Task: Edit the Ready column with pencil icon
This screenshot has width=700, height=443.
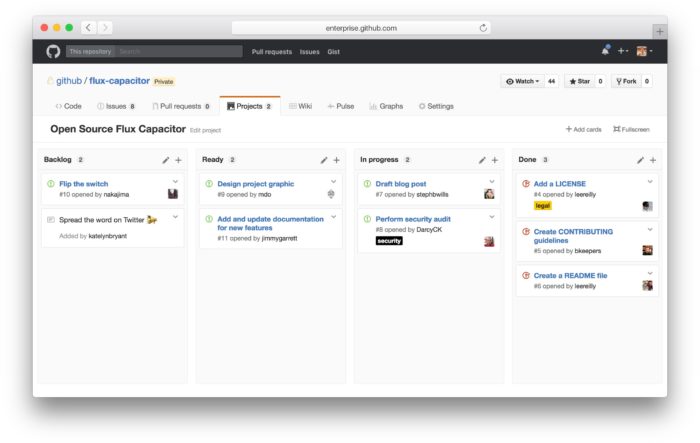Action: coord(324,160)
